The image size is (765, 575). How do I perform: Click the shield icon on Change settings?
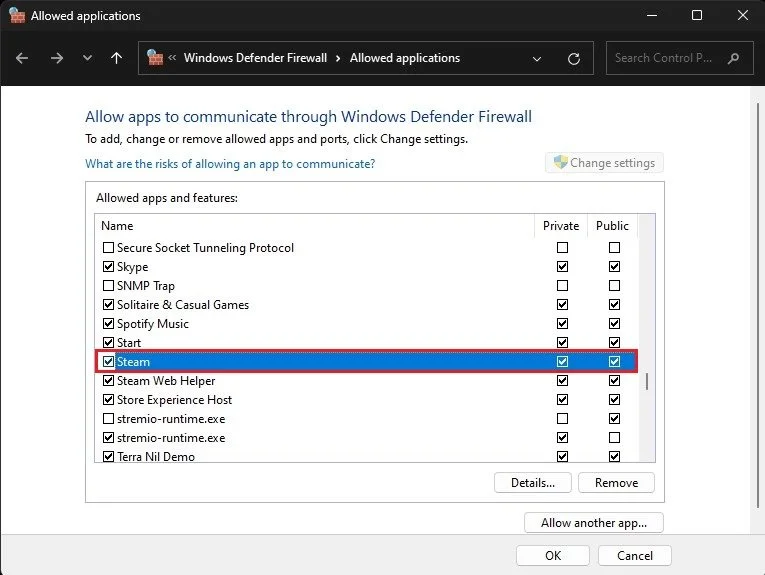[561, 162]
